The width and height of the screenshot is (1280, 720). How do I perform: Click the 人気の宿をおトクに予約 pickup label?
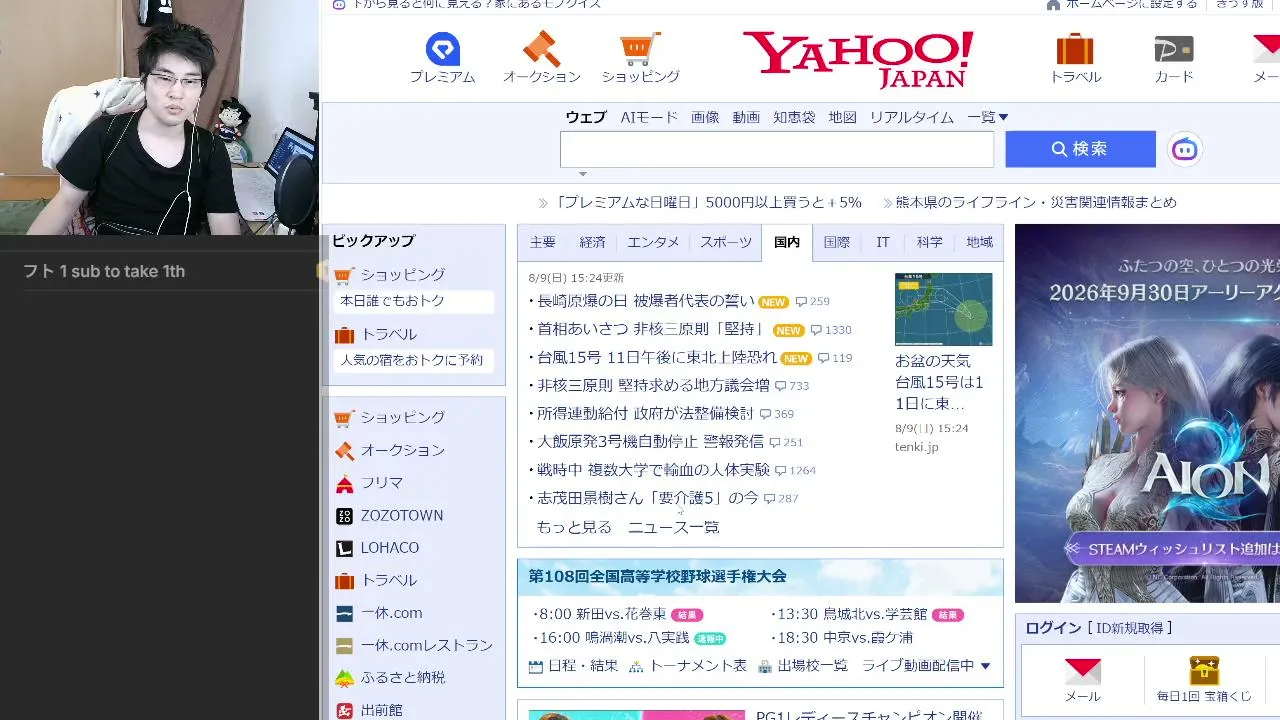point(411,360)
